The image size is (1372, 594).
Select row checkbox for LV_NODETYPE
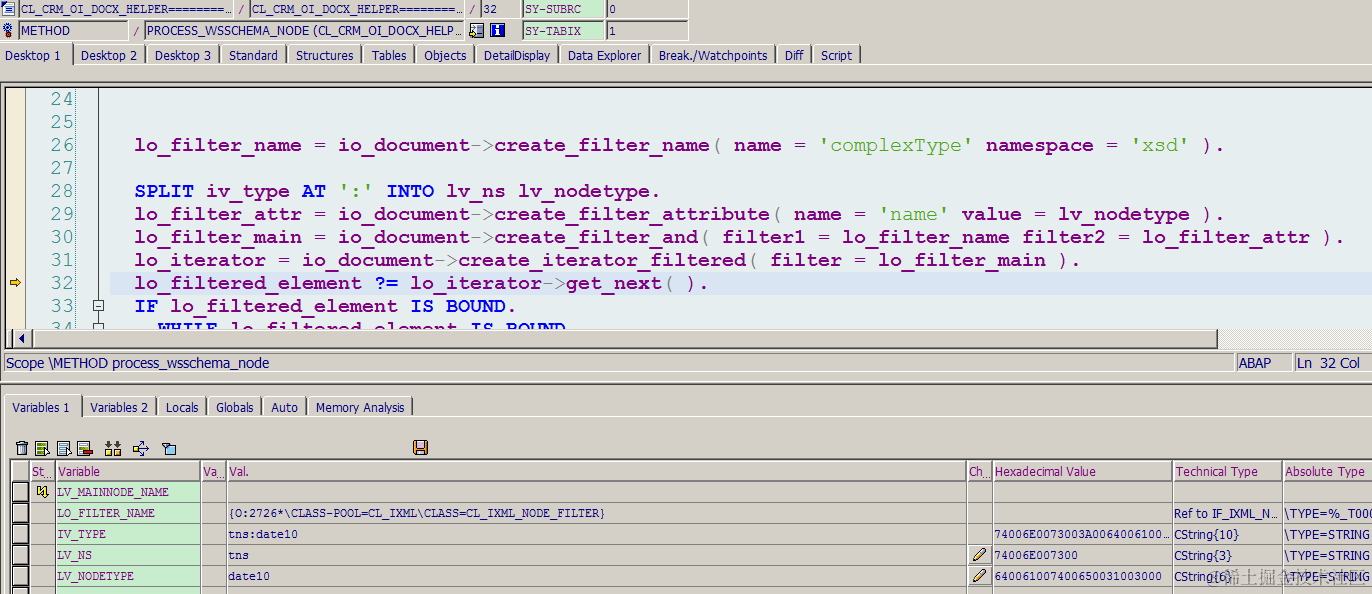[x=20, y=576]
